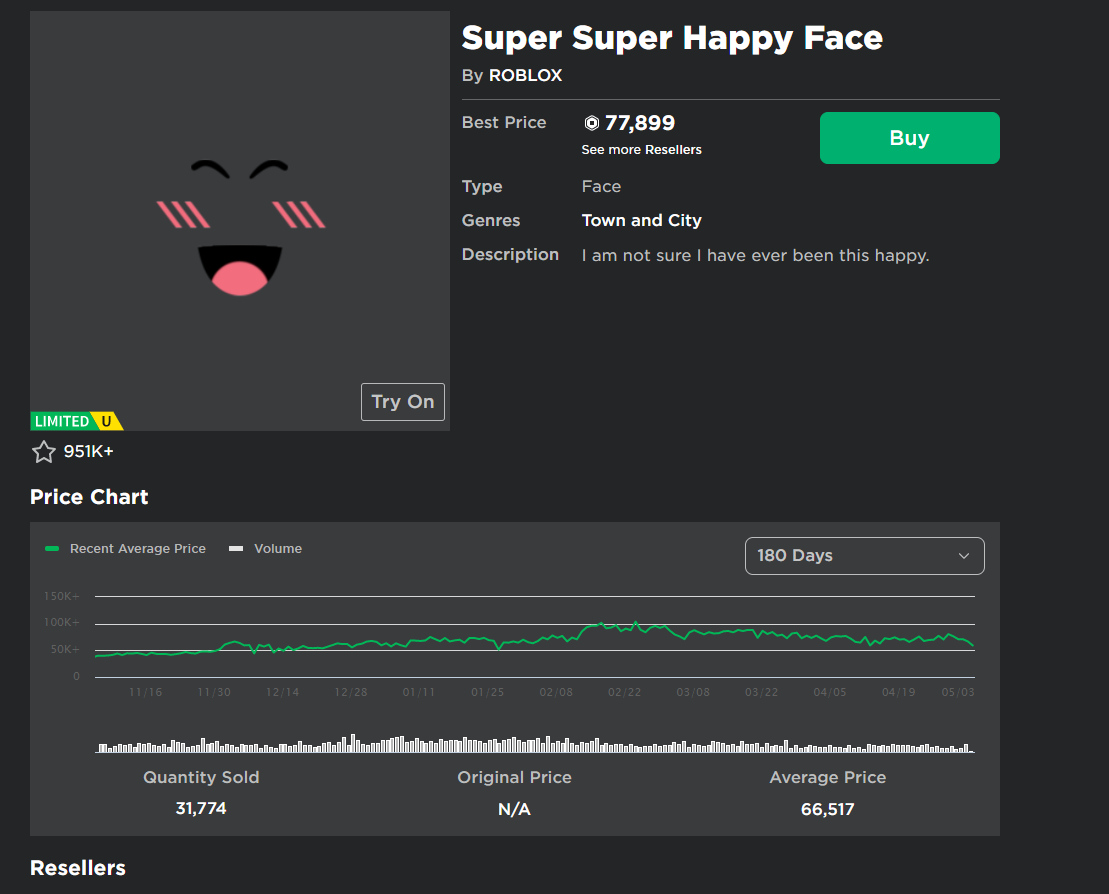Click the 02/22 date on chart axis

(x=625, y=692)
